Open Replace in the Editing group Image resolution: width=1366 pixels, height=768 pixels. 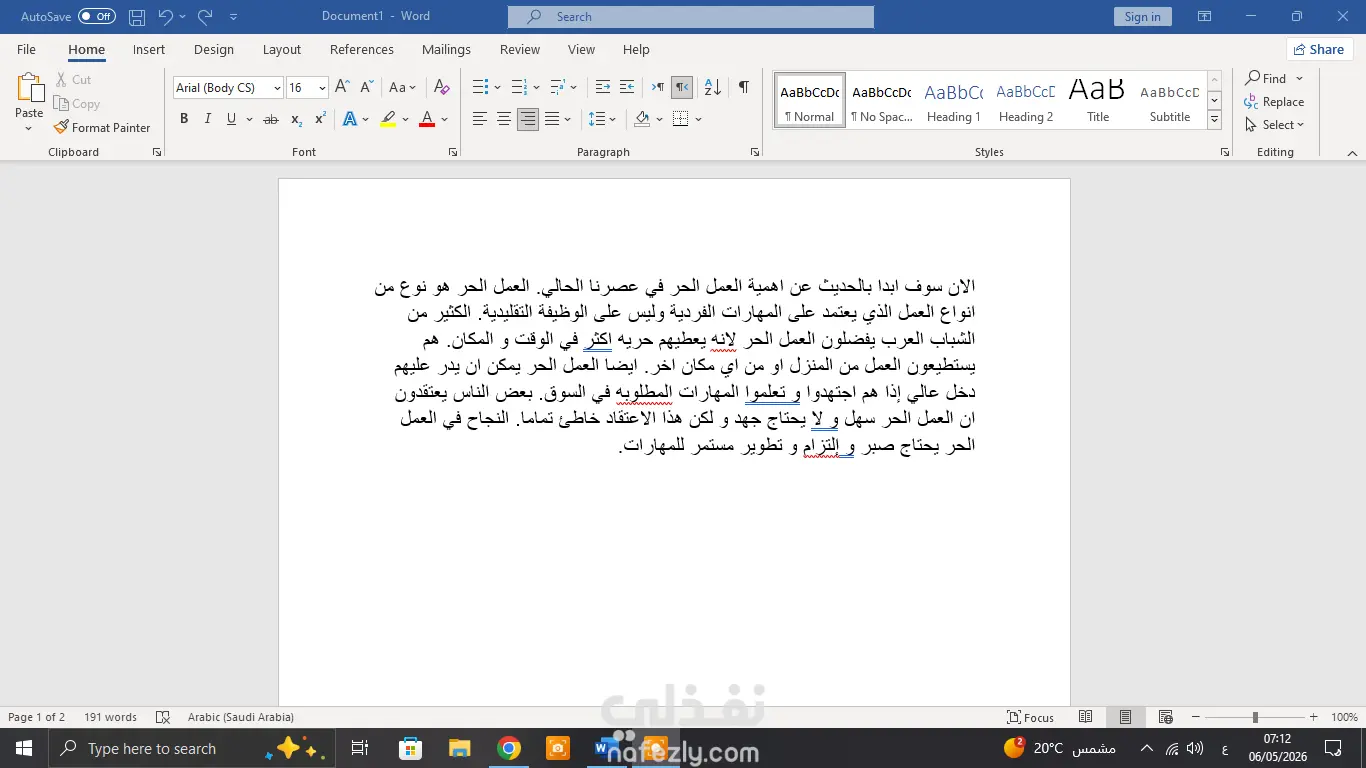click(1274, 101)
